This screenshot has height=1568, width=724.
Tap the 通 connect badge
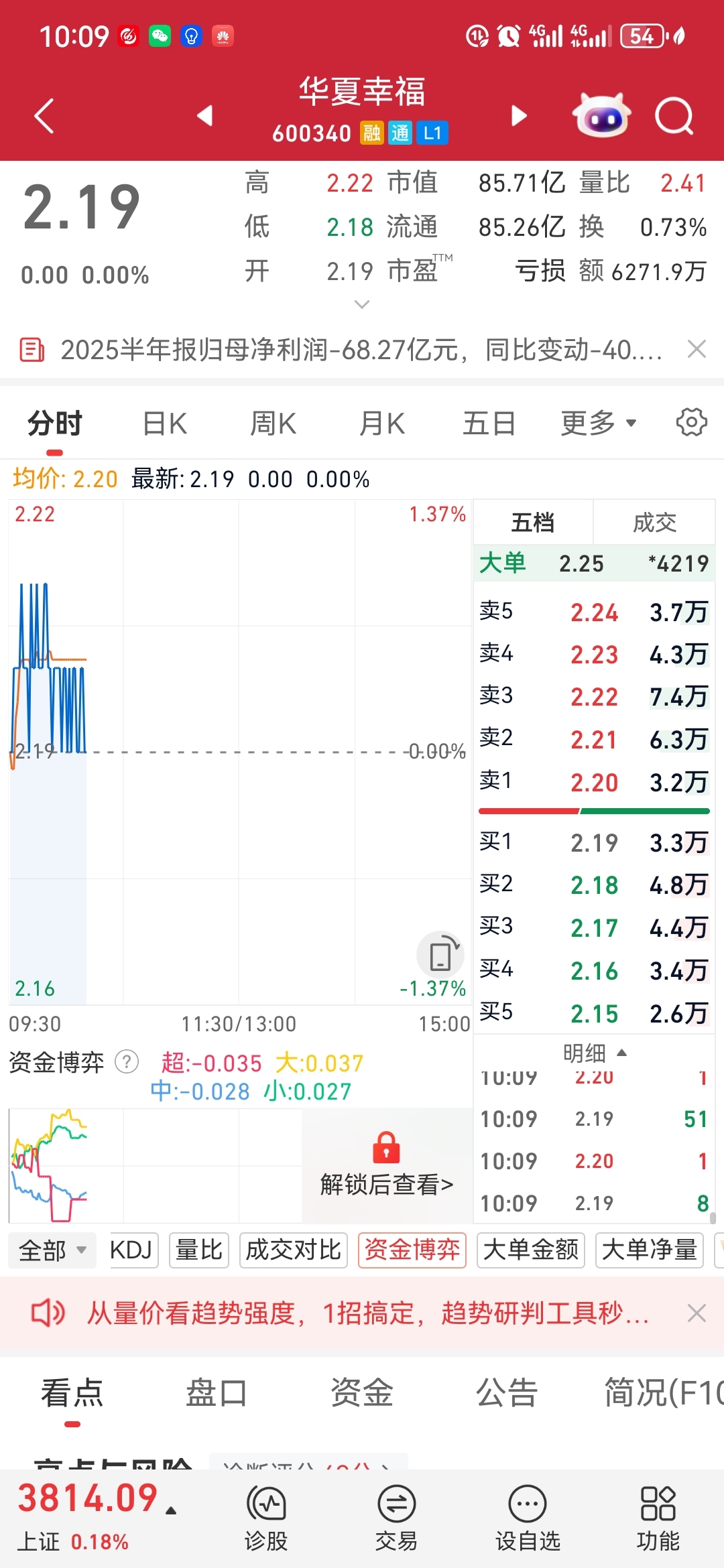400,133
